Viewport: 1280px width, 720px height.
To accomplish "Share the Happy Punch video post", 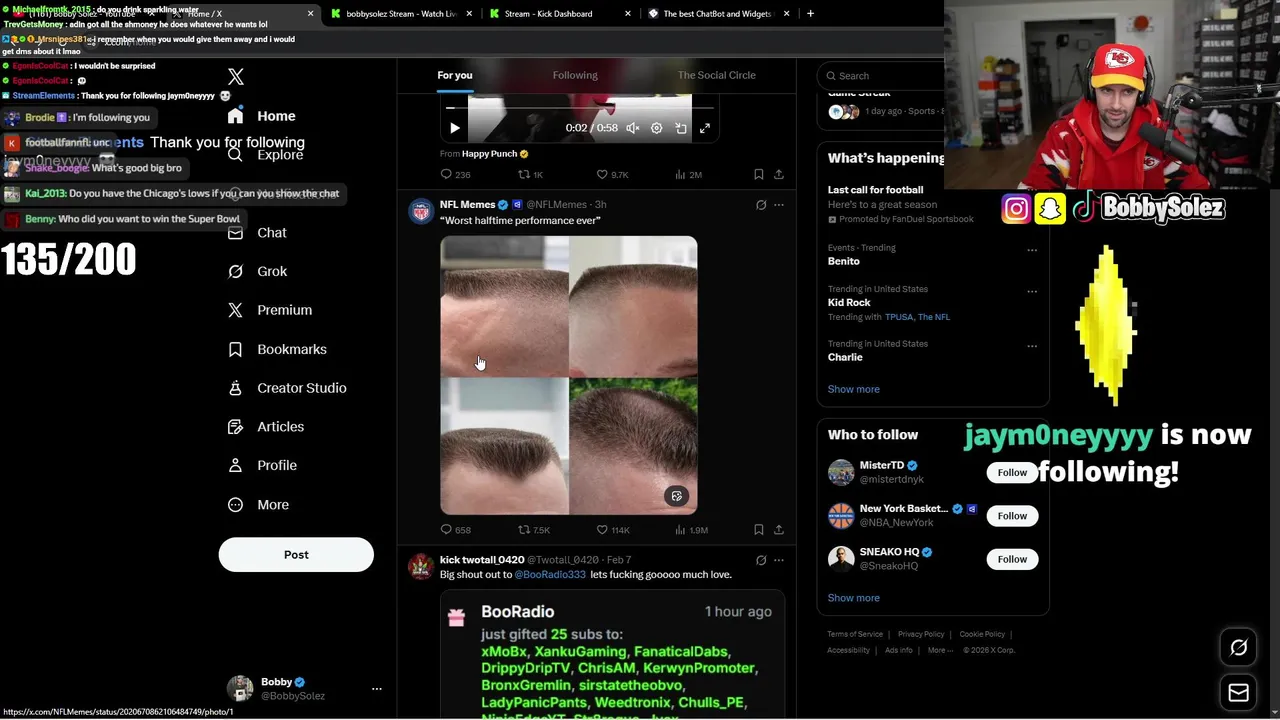I will [779, 174].
